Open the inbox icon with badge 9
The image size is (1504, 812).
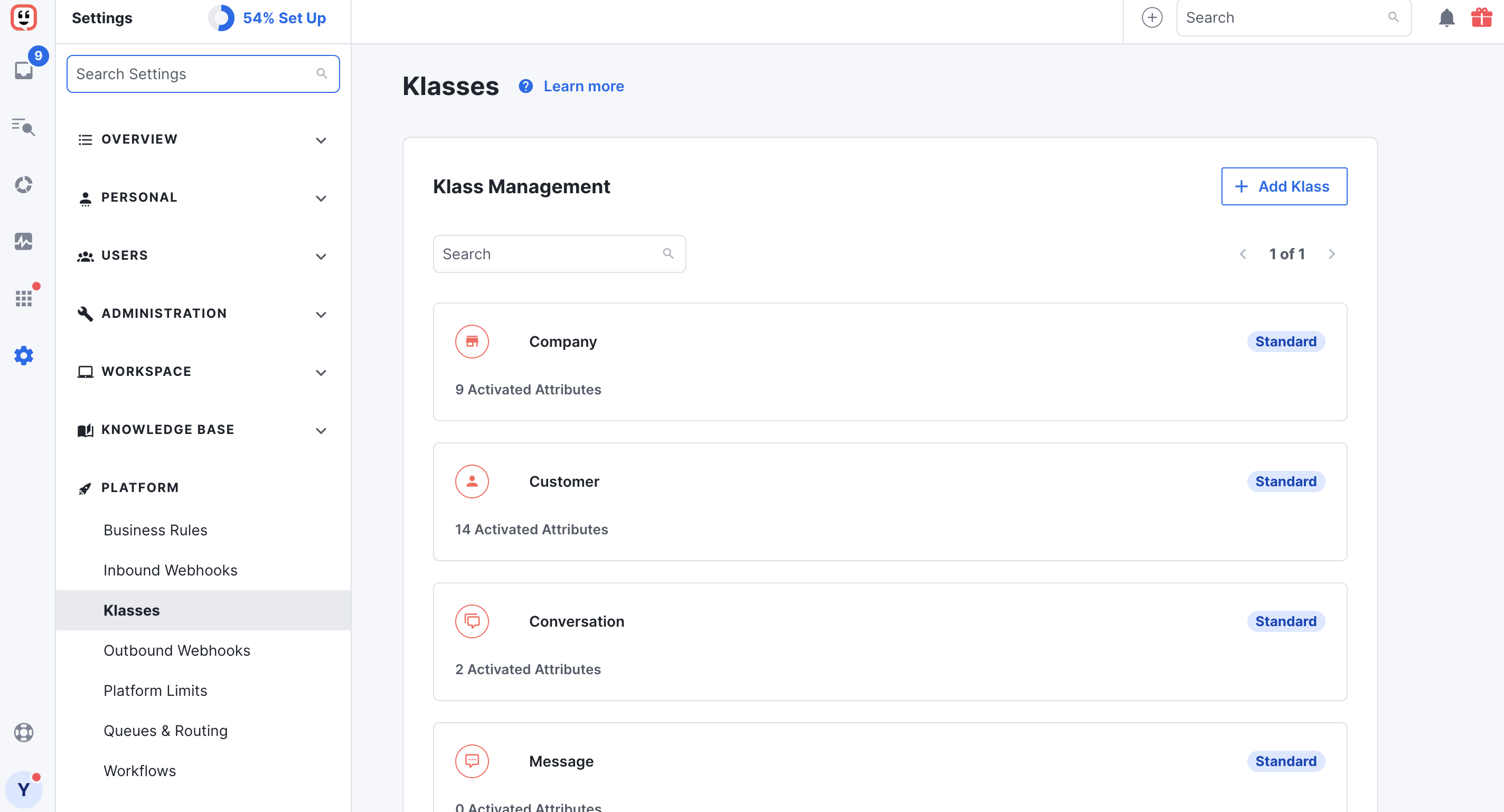(x=23, y=70)
